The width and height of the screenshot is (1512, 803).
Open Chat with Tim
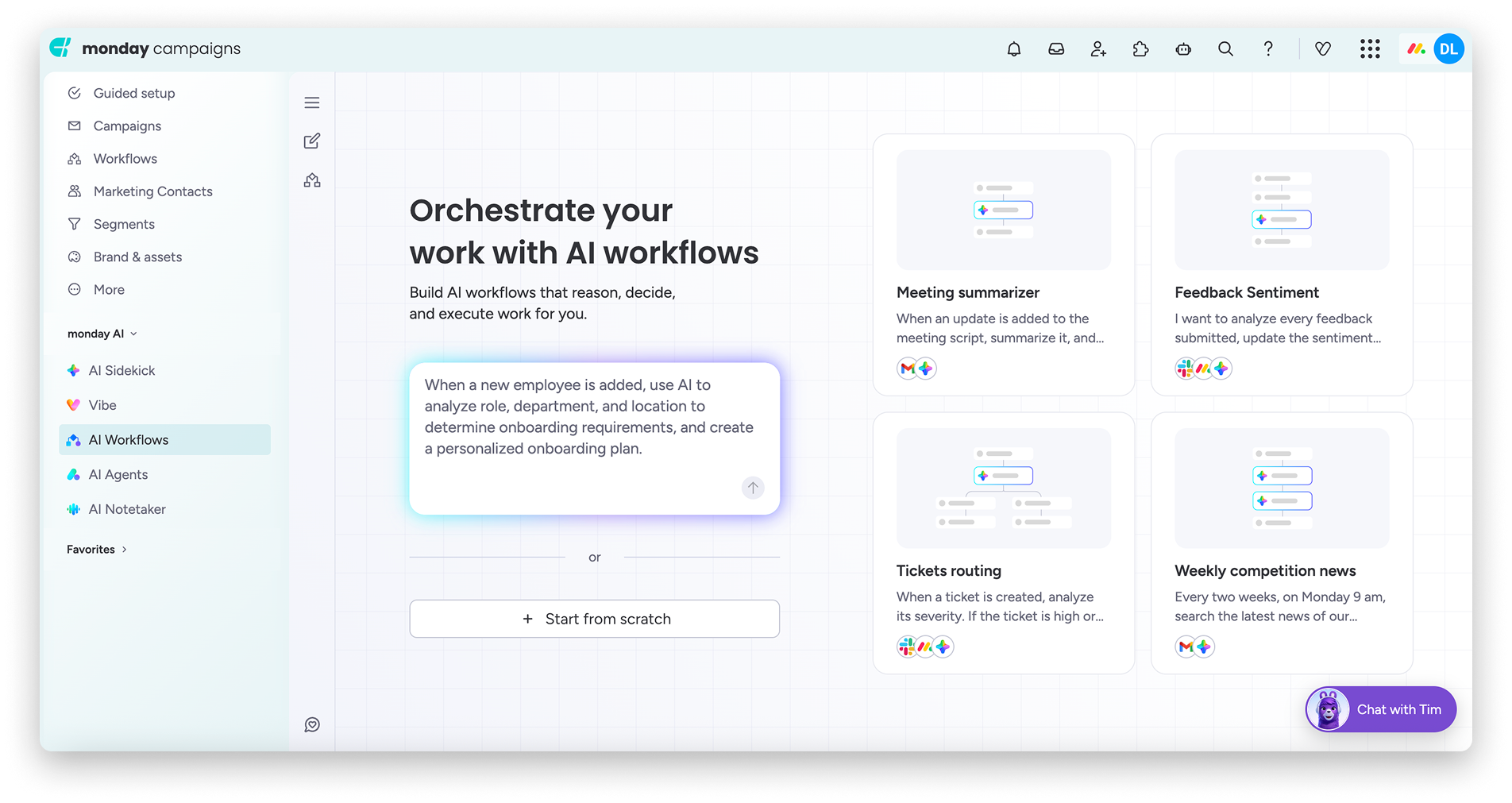click(x=1381, y=709)
